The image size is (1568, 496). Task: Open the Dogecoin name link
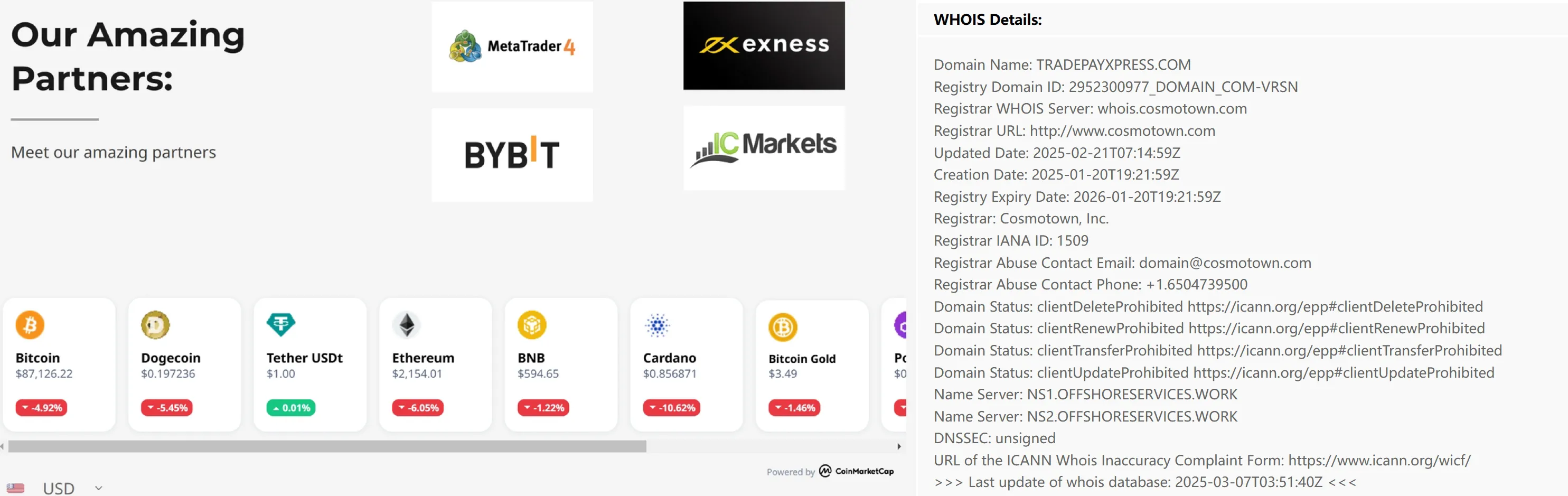pos(171,358)
